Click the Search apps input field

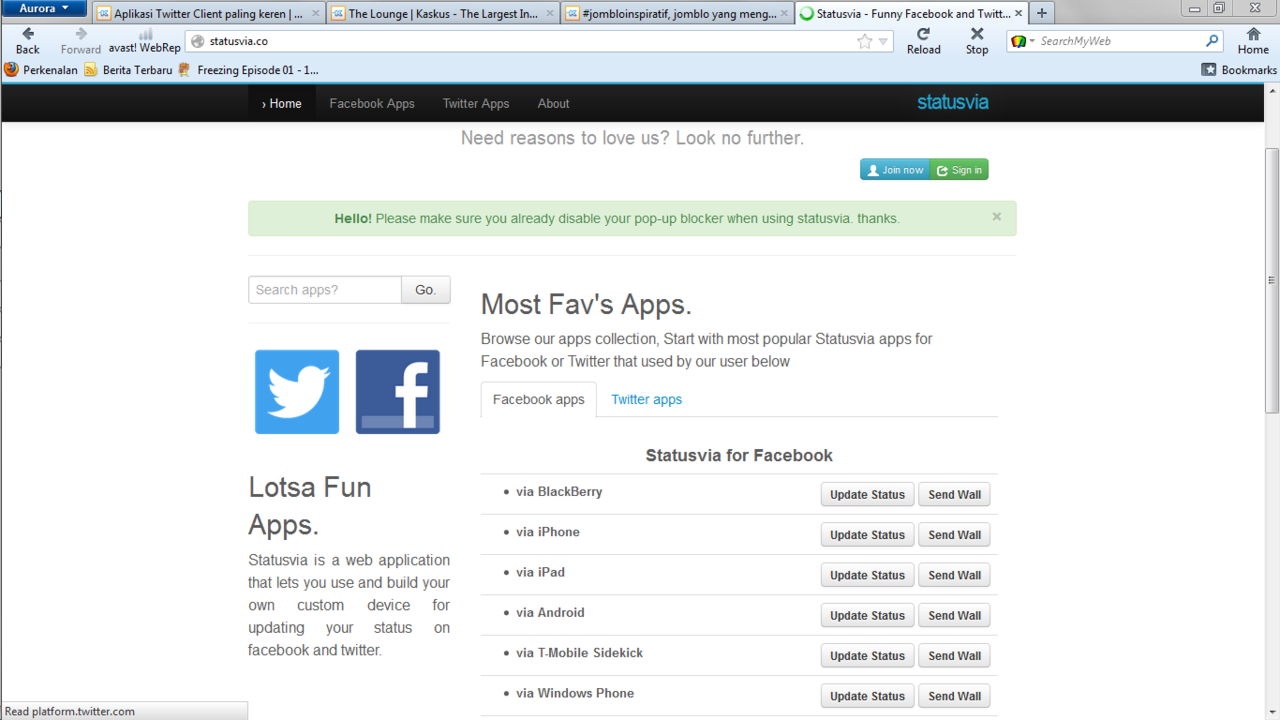point(325,290)
